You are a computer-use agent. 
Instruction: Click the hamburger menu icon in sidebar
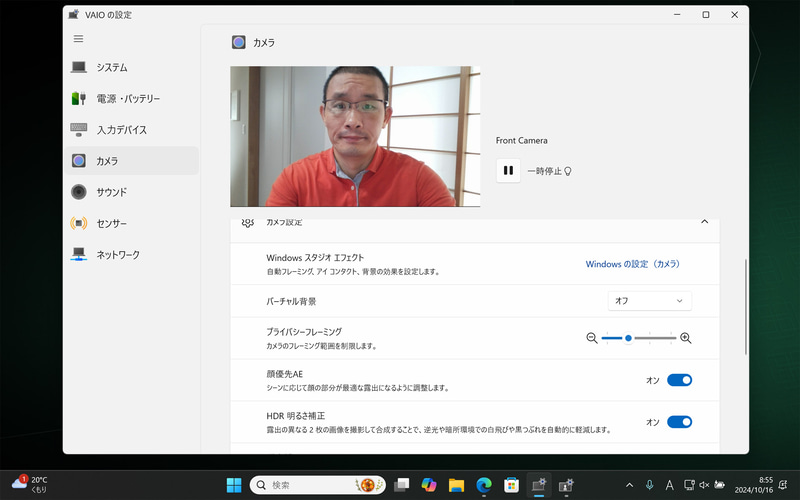pos(79,39)
